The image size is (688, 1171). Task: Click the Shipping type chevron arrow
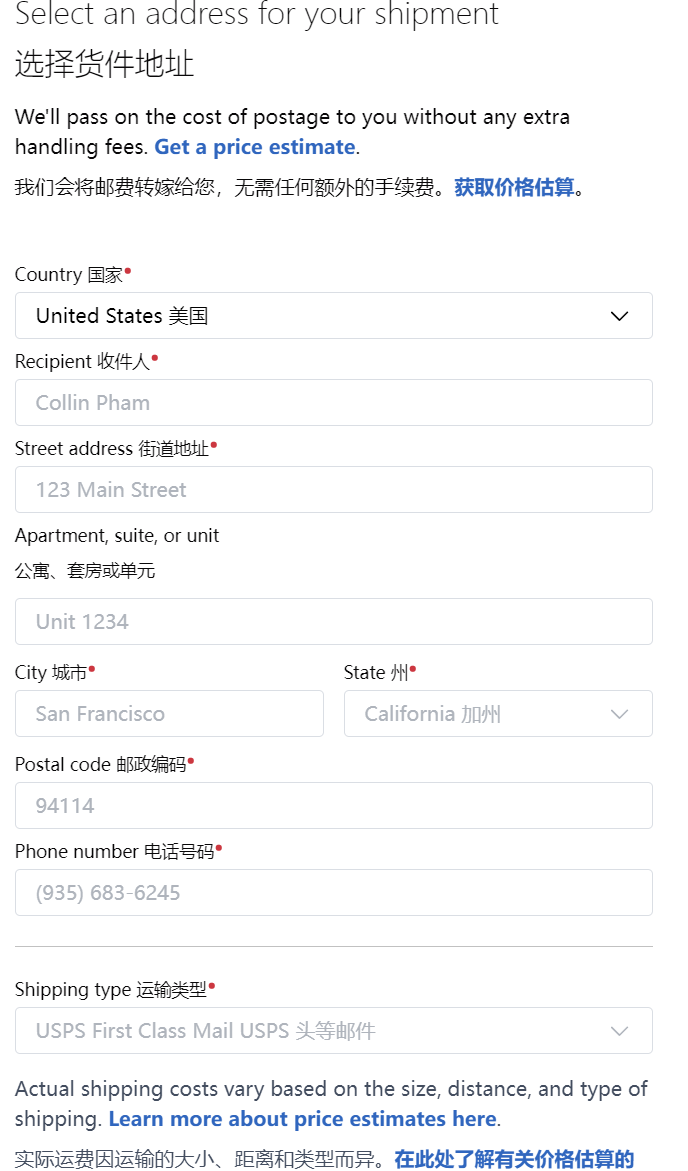(619, 1031)
